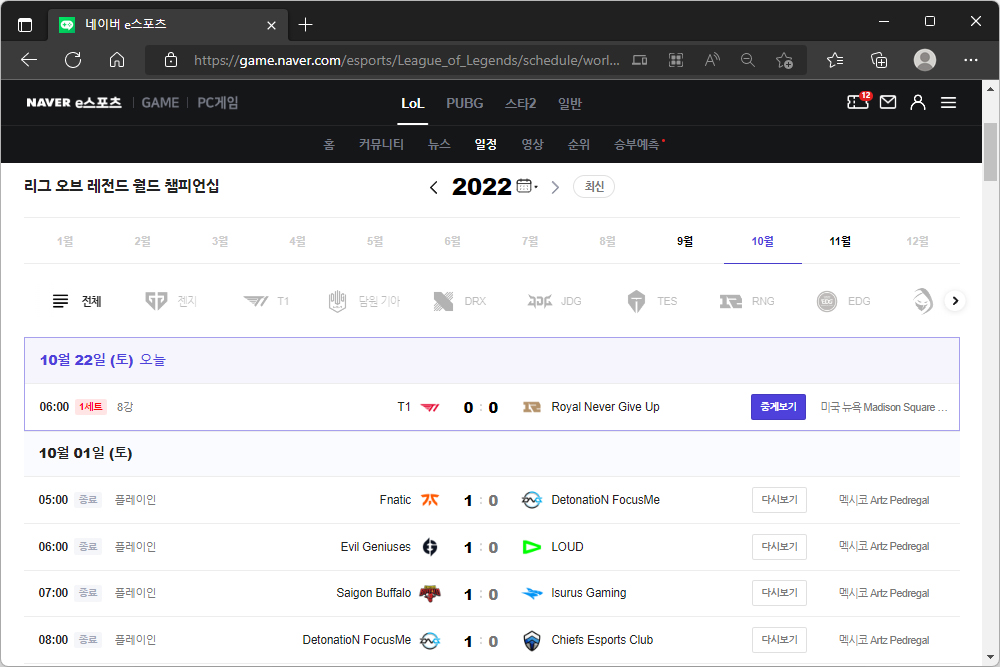Open browser Collections
1000x667 pixels.
tap(879, 60)
